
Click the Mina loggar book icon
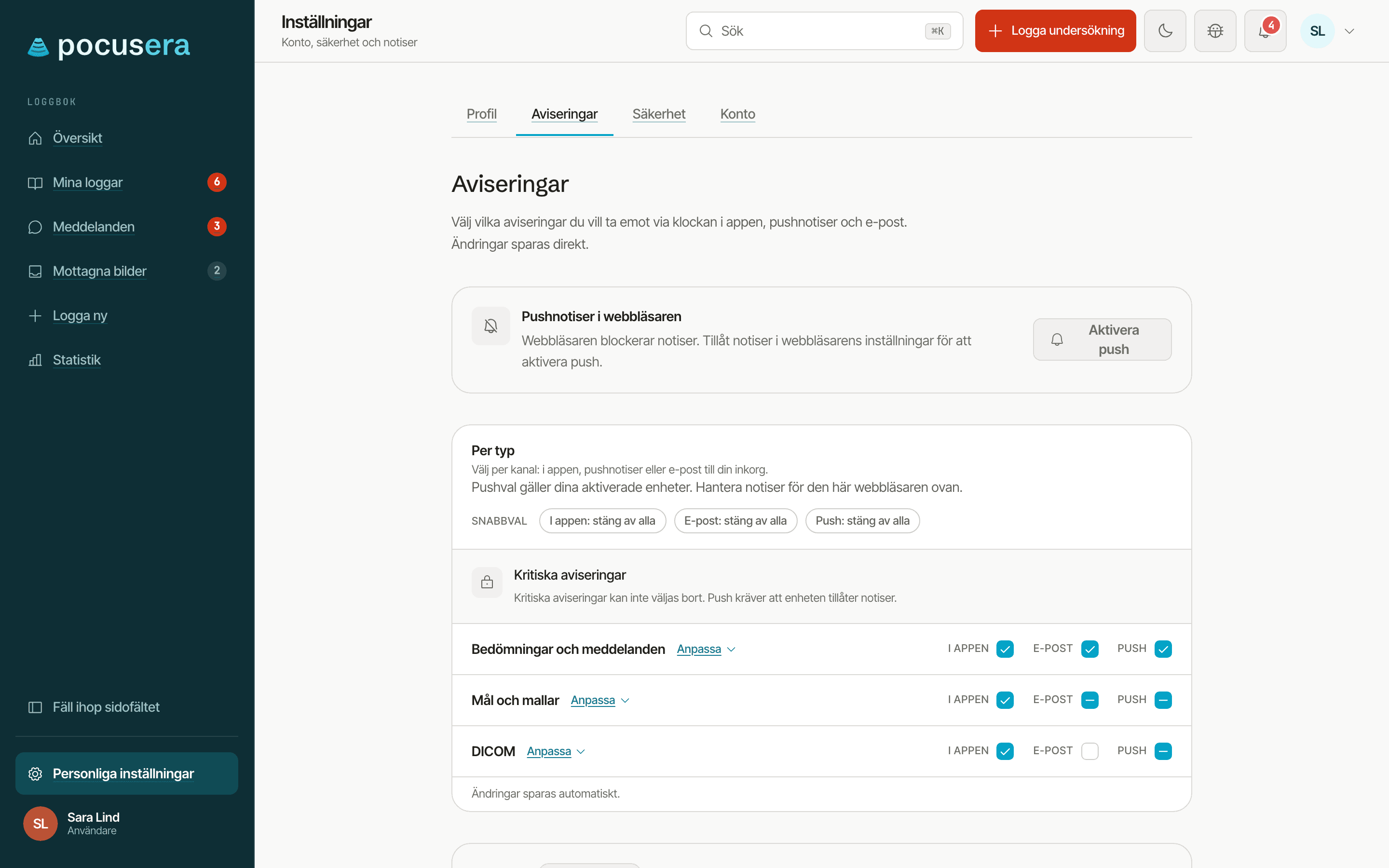coord(35,183)
